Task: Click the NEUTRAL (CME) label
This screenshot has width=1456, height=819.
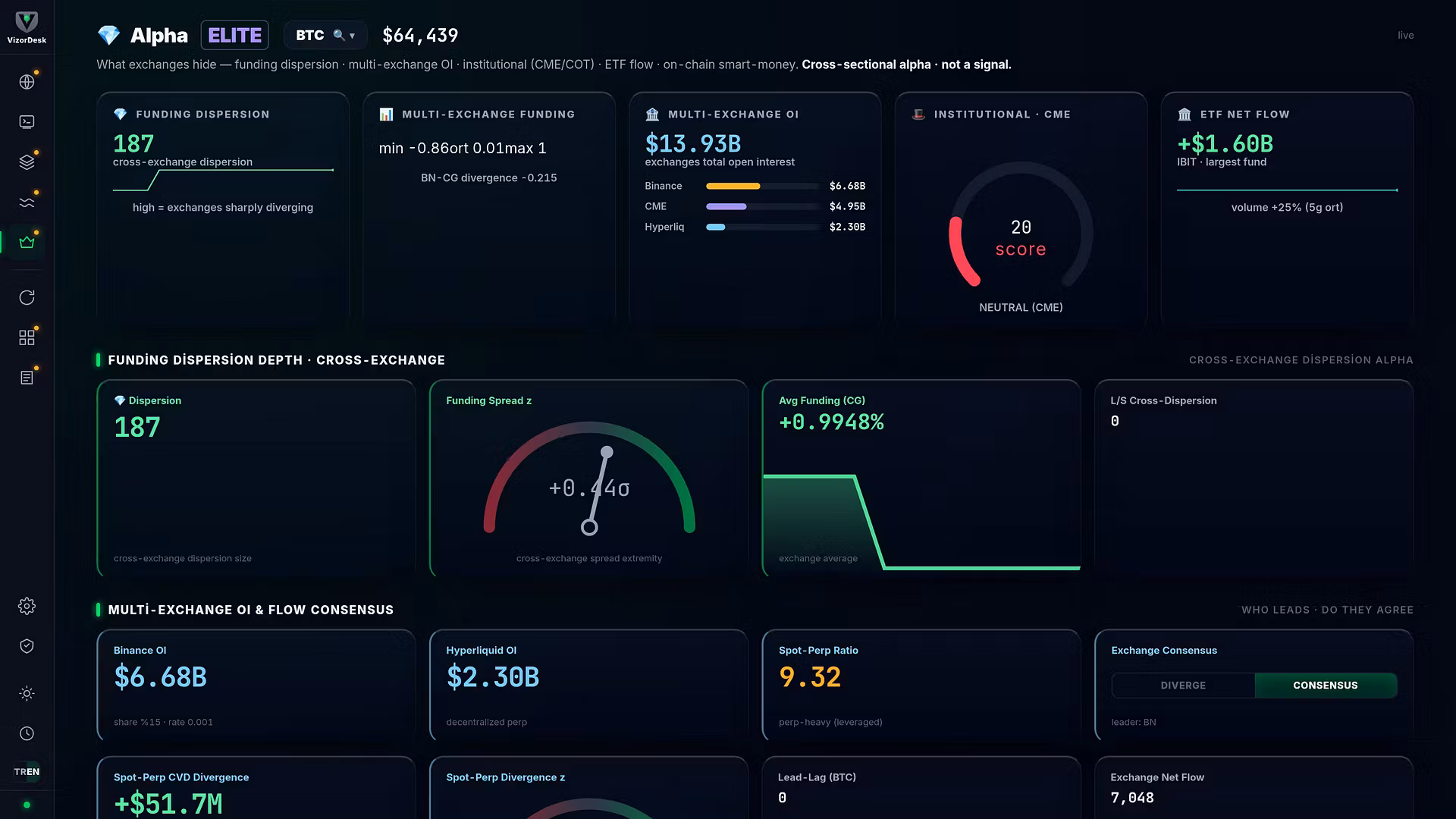Action: pos(1021,307)
